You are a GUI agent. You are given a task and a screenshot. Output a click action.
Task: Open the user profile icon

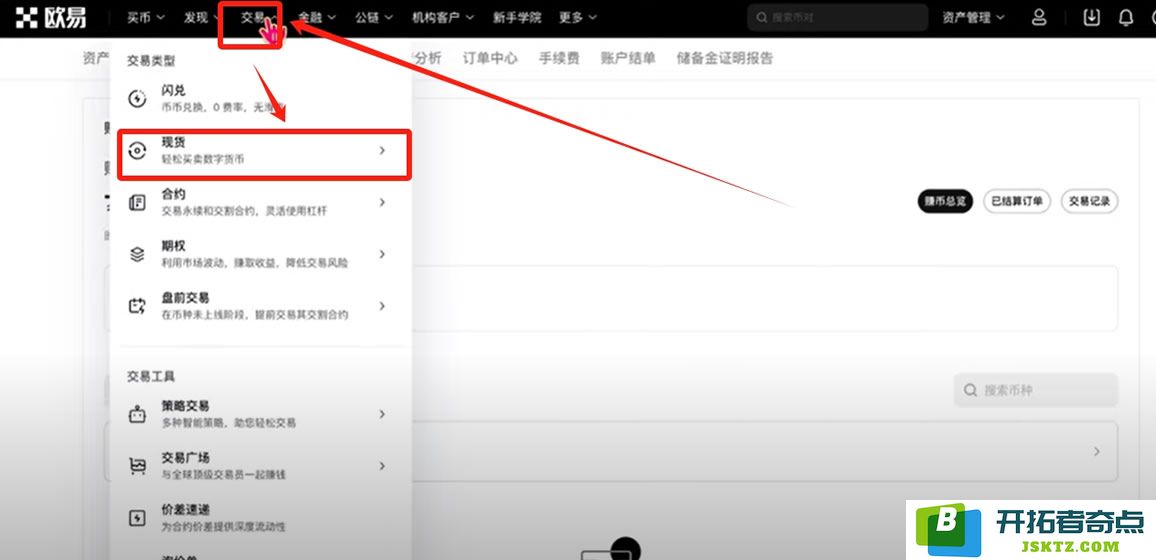1039,18
